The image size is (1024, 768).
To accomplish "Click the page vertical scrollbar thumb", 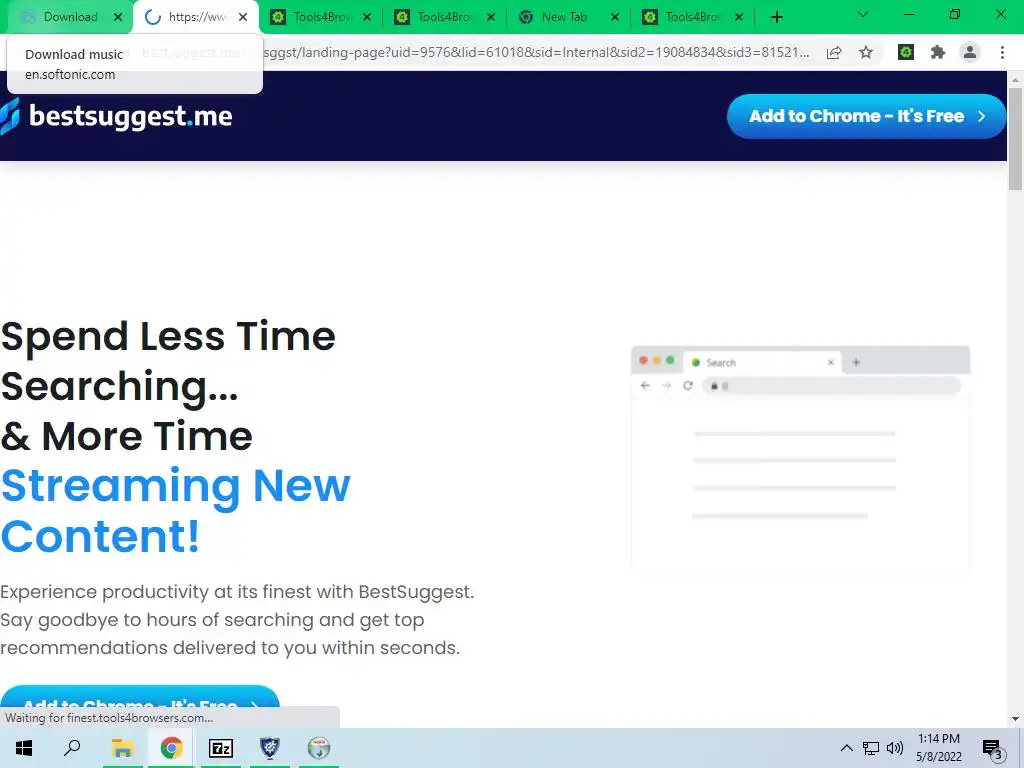I will (1015, 138).
